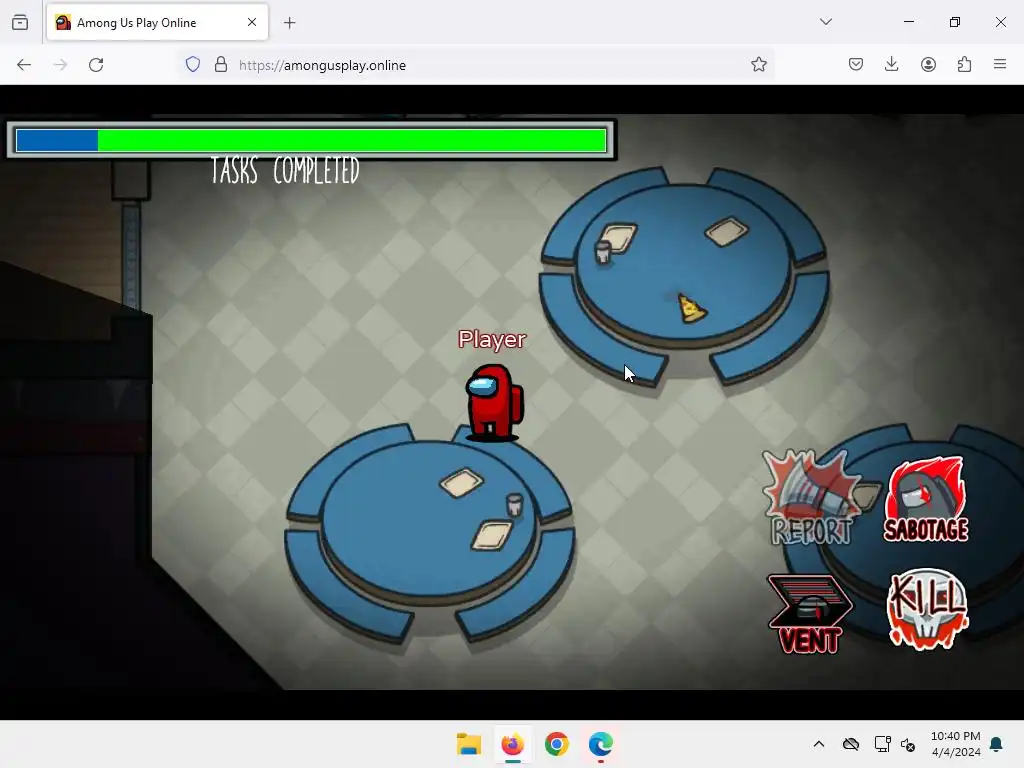Open the clock and date flyout
1024x768 pixels.
955,744
